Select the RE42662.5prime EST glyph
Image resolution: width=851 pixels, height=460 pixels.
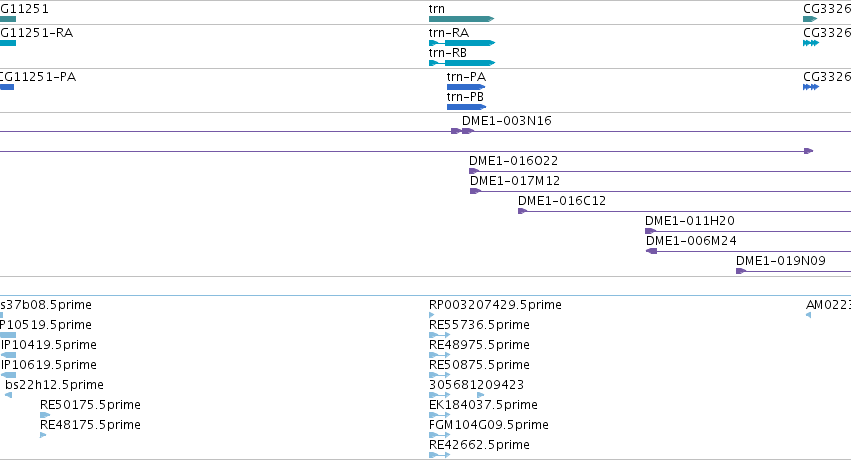[440, 455]
